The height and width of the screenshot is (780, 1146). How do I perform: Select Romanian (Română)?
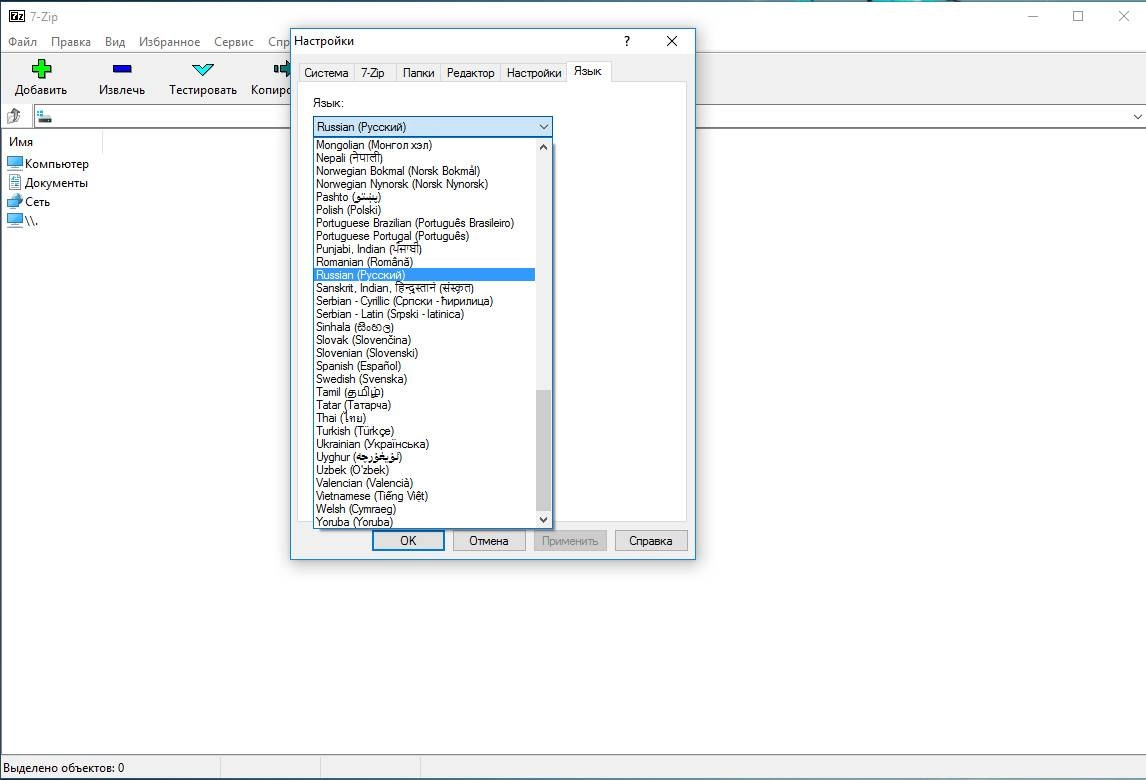pyautogui.click(x=424, y=262)
